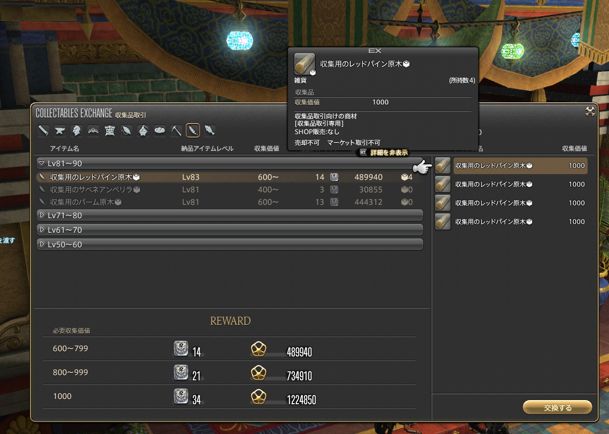Click the Lv83 level cell
Viewport: 609px width, 434px height.
click(191, 177)
